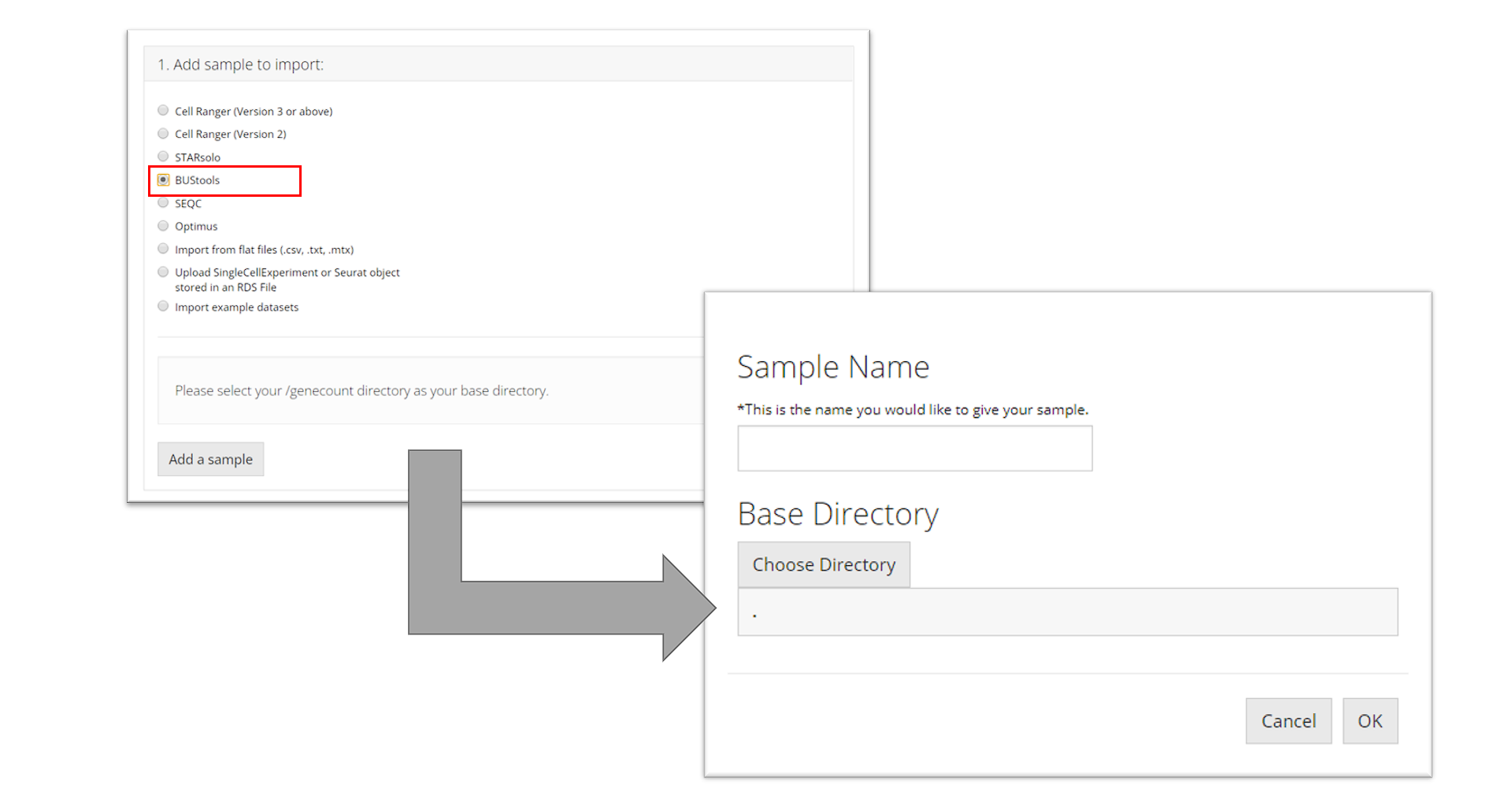
Task: Click the Add a sample button
Action: pyautogui.click(x=210, y=459)
